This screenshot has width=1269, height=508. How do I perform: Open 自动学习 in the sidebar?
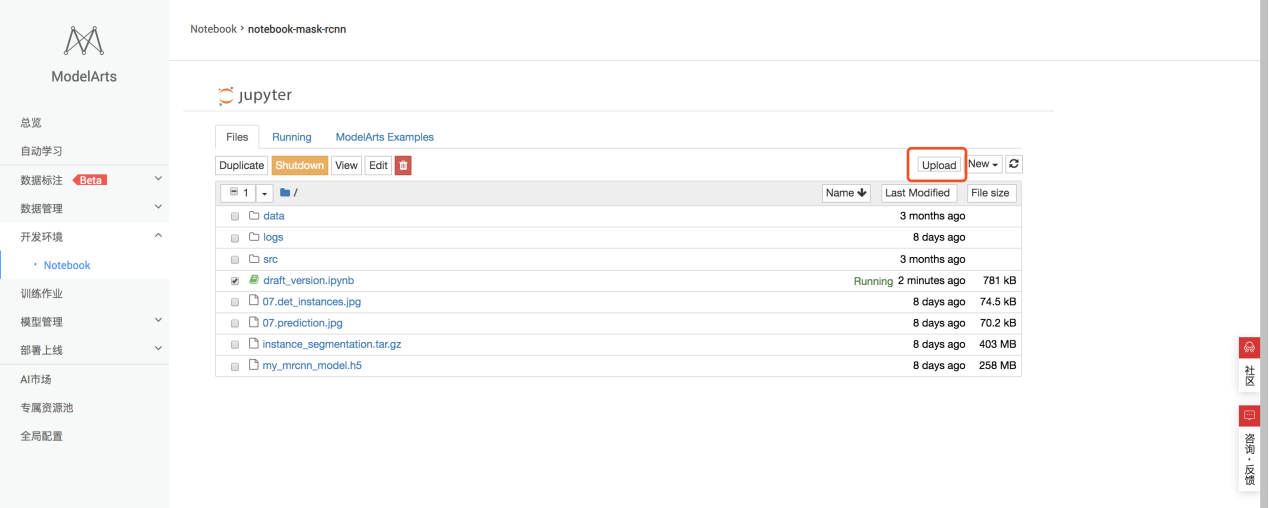click(x=42, y=151)
